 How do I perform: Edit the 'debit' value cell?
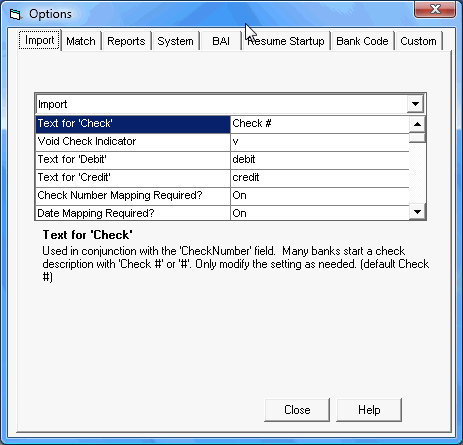pyautogui.click(x=320, y=160)
